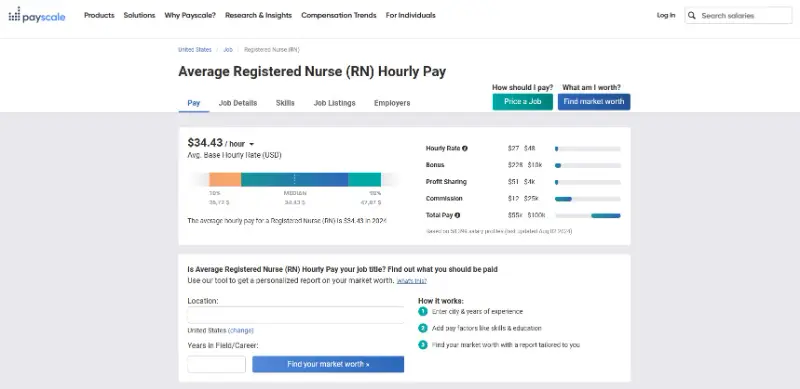Click the Bonus row label
800x389 pixels.
(435, 165)
